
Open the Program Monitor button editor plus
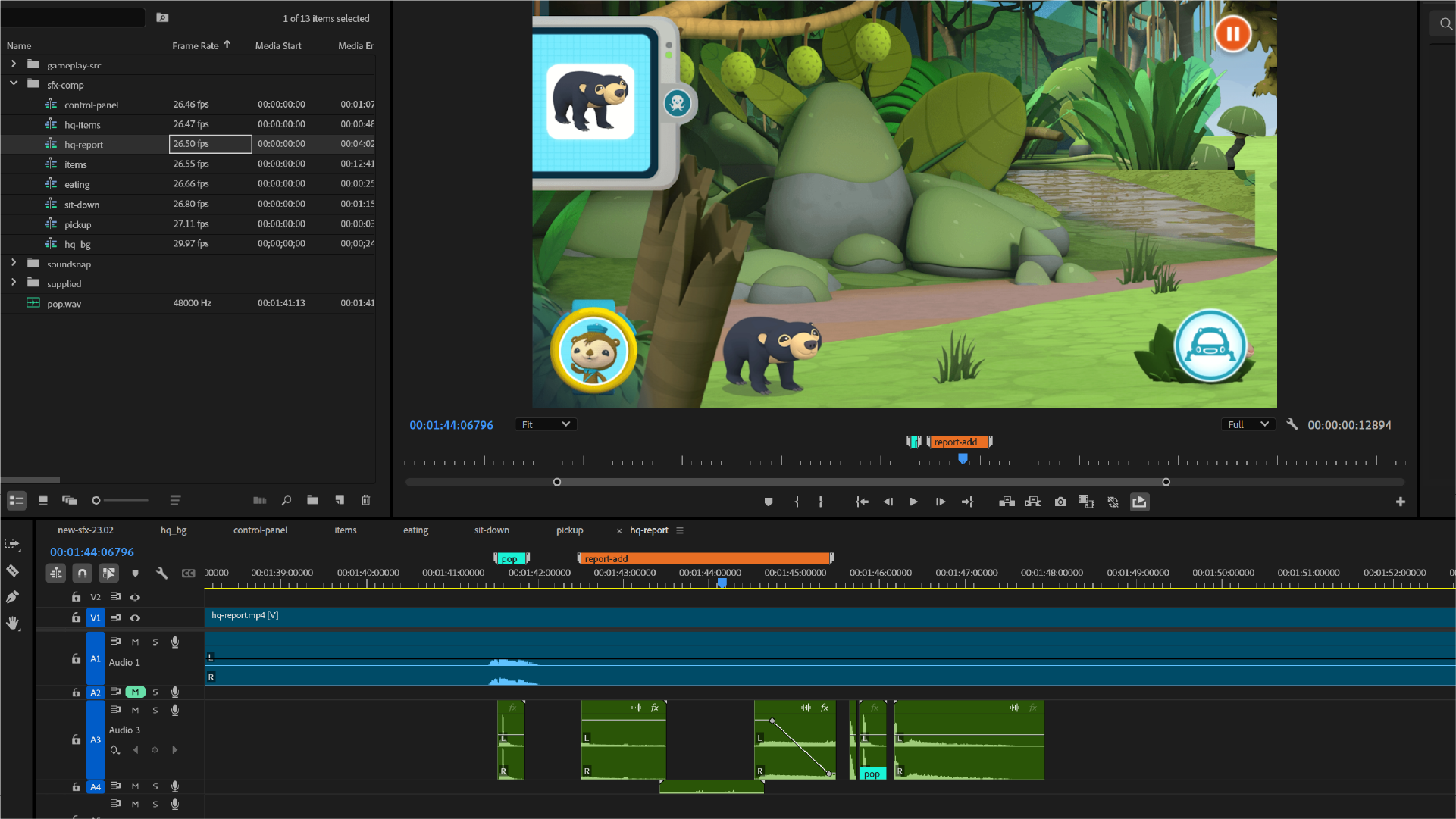[x=1401, y=502]
